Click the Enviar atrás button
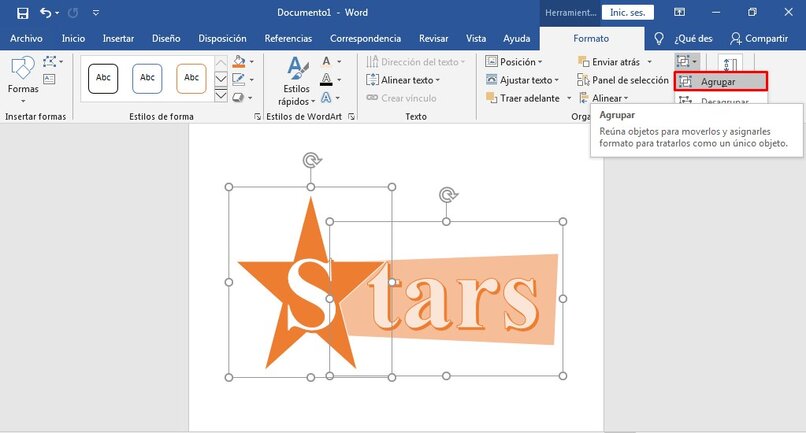The width and height of the screenshot is (806, 433). [609, 62]
